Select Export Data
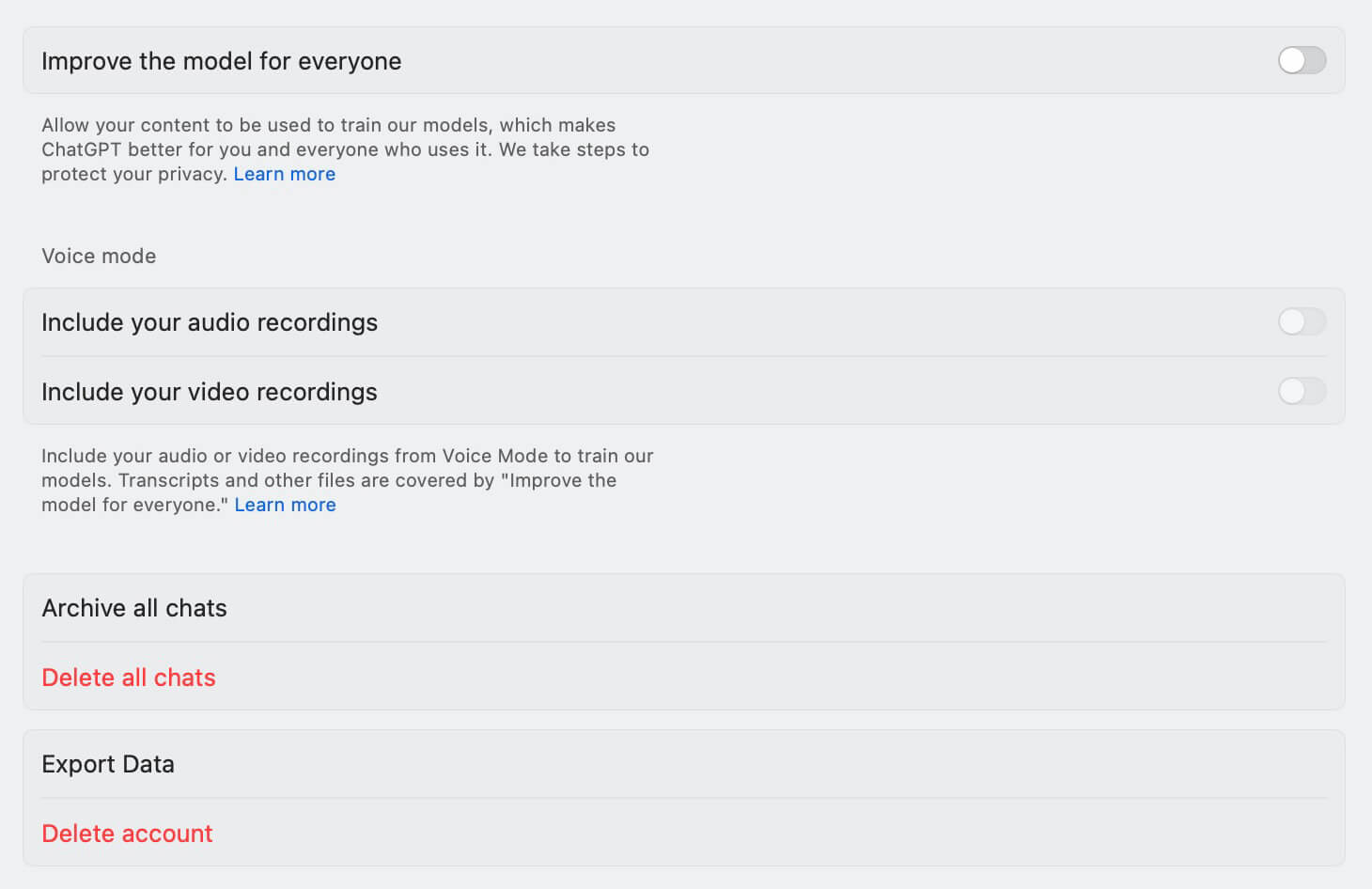Screen dimensions: 1372x889 coord(108,764)
